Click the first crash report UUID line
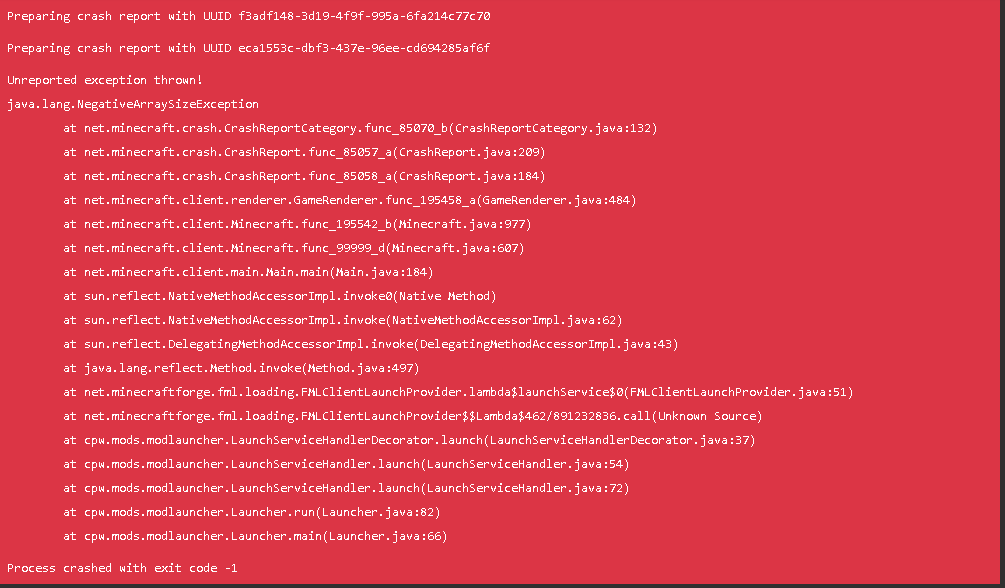The height and width of the screenshot is (588, 1005). pyautogui.click(x=248, y=16)
